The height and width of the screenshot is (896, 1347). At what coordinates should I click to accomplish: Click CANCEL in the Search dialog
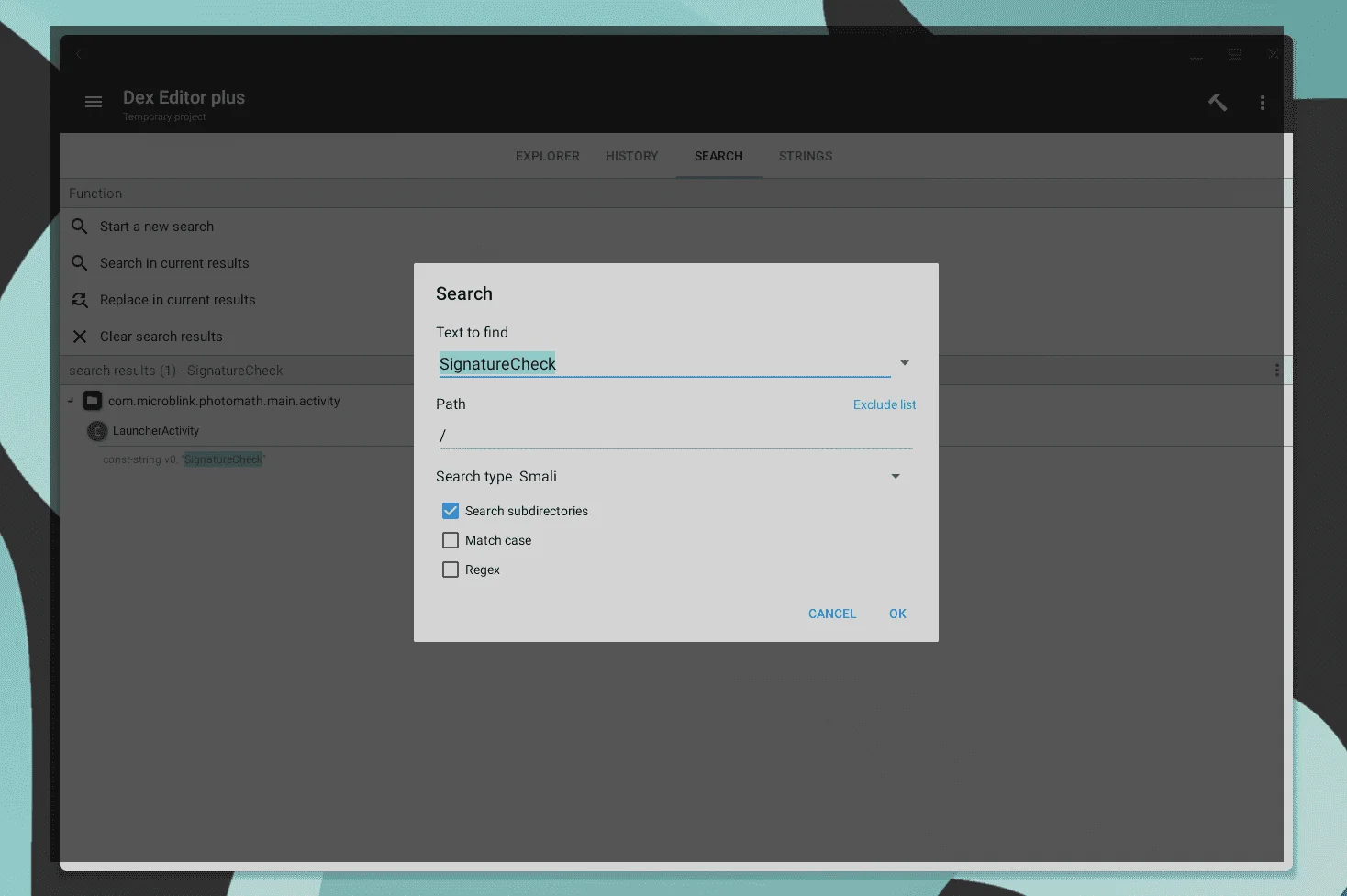click(832, 614)
